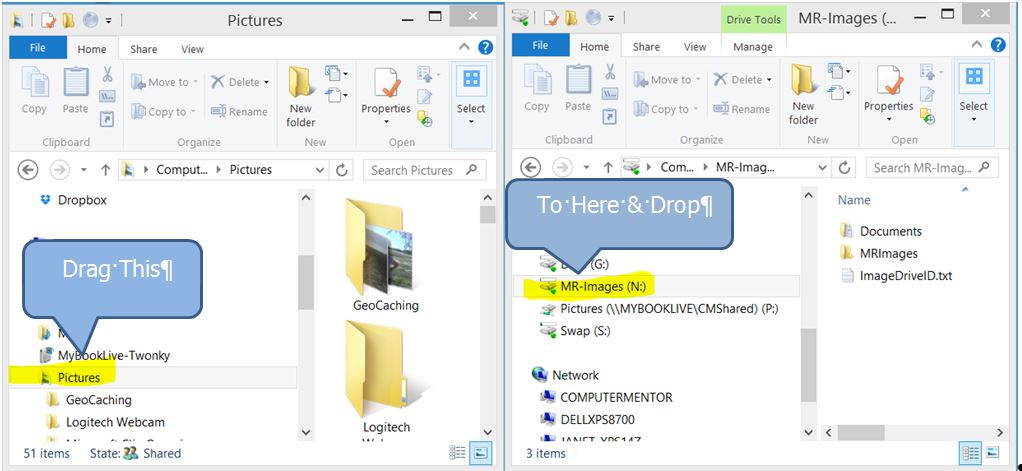This screenshot has height=471, width=1022.
Task: Open Help icon in the Pictures window
Action: 486,47
